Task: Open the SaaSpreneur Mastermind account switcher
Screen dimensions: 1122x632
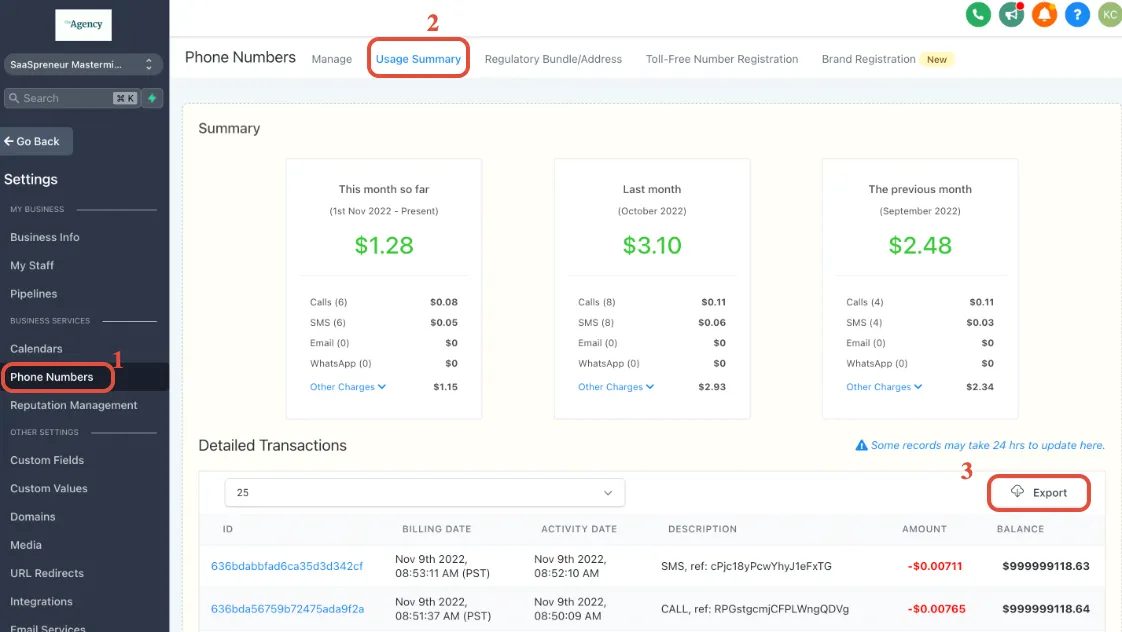Action: (82, 64)
